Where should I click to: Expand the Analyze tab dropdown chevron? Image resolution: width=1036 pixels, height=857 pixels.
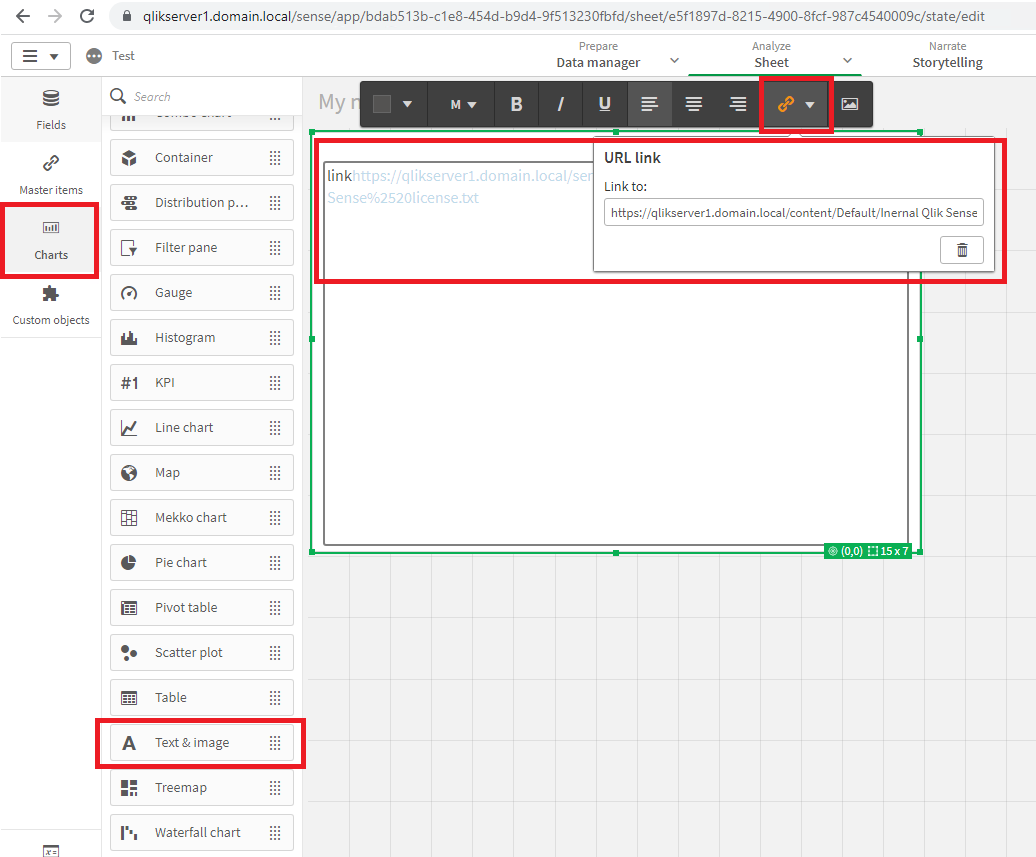pyautogui.click(x=847, y=60)
